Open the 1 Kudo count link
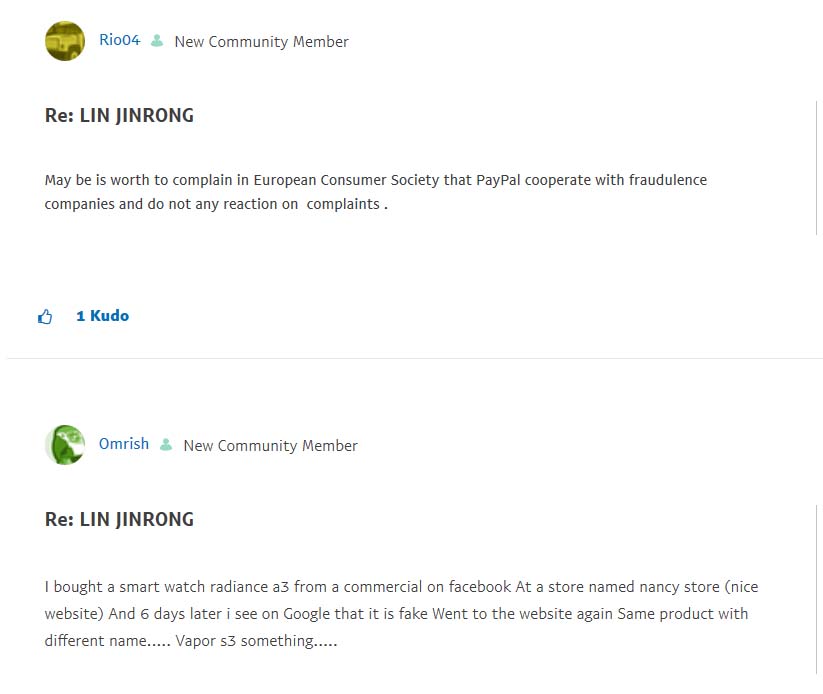This screenshot has height=694, width=823. click(102, 316)
